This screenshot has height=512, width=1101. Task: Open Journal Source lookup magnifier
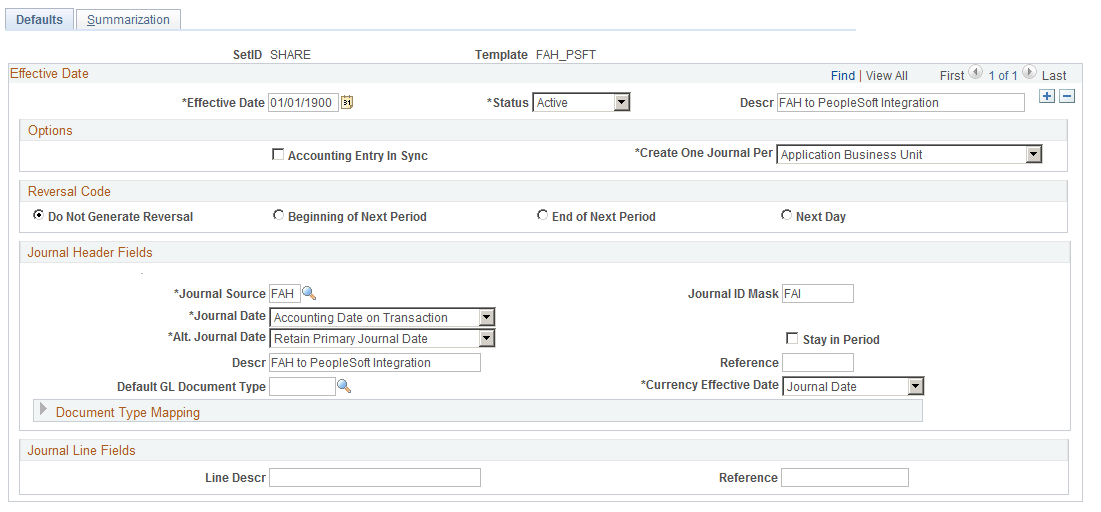(x=310, y=293)
